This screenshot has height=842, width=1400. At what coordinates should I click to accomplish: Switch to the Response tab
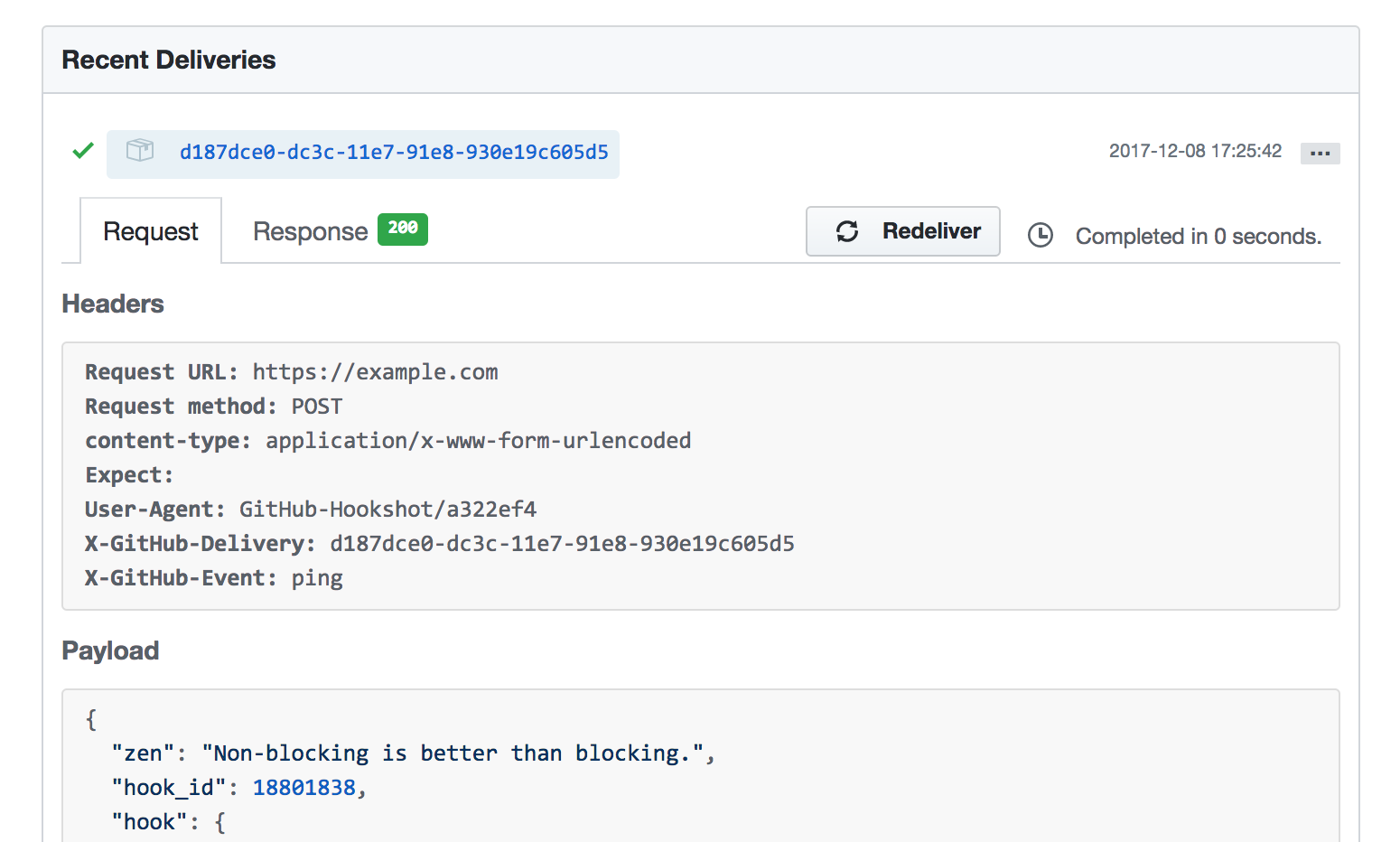pyautogui.click(x=310, y=231)
